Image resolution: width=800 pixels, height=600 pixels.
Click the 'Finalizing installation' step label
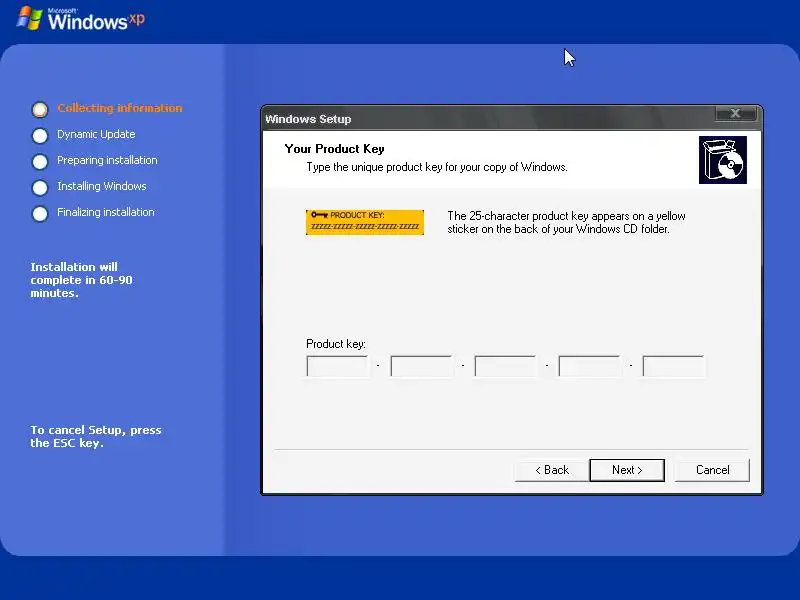point(106,212)
